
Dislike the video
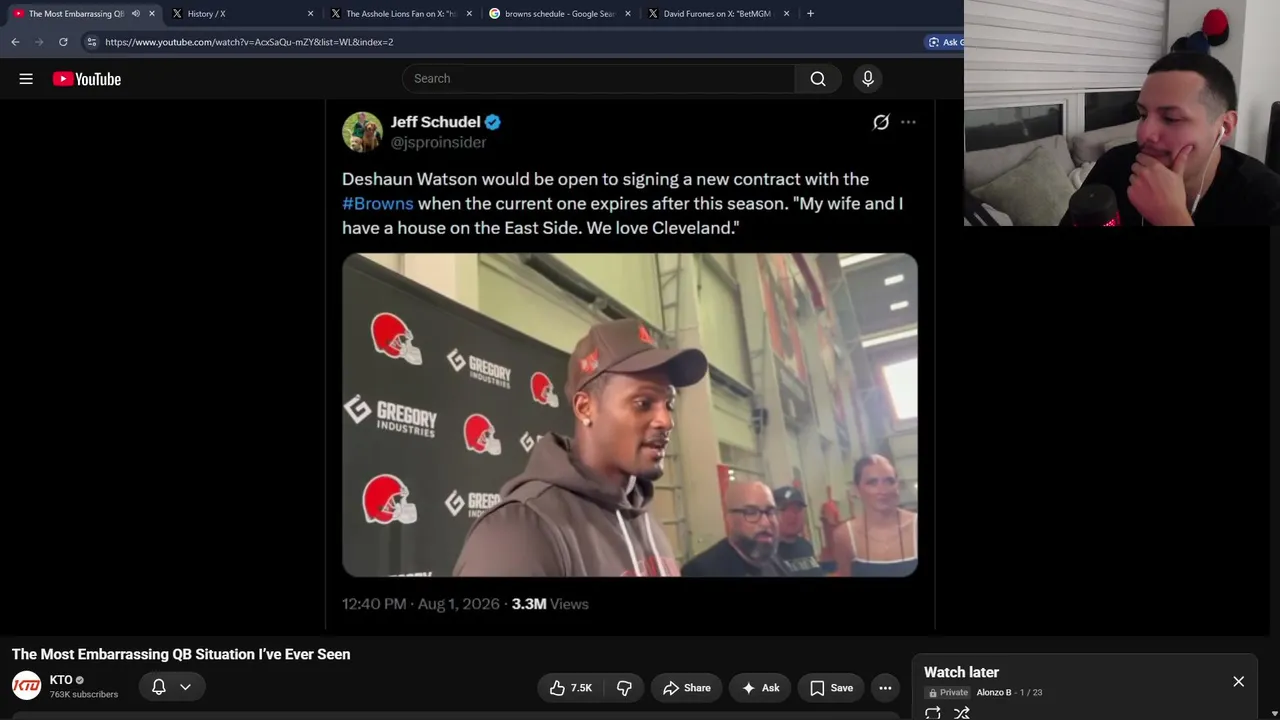coord(624,687)
